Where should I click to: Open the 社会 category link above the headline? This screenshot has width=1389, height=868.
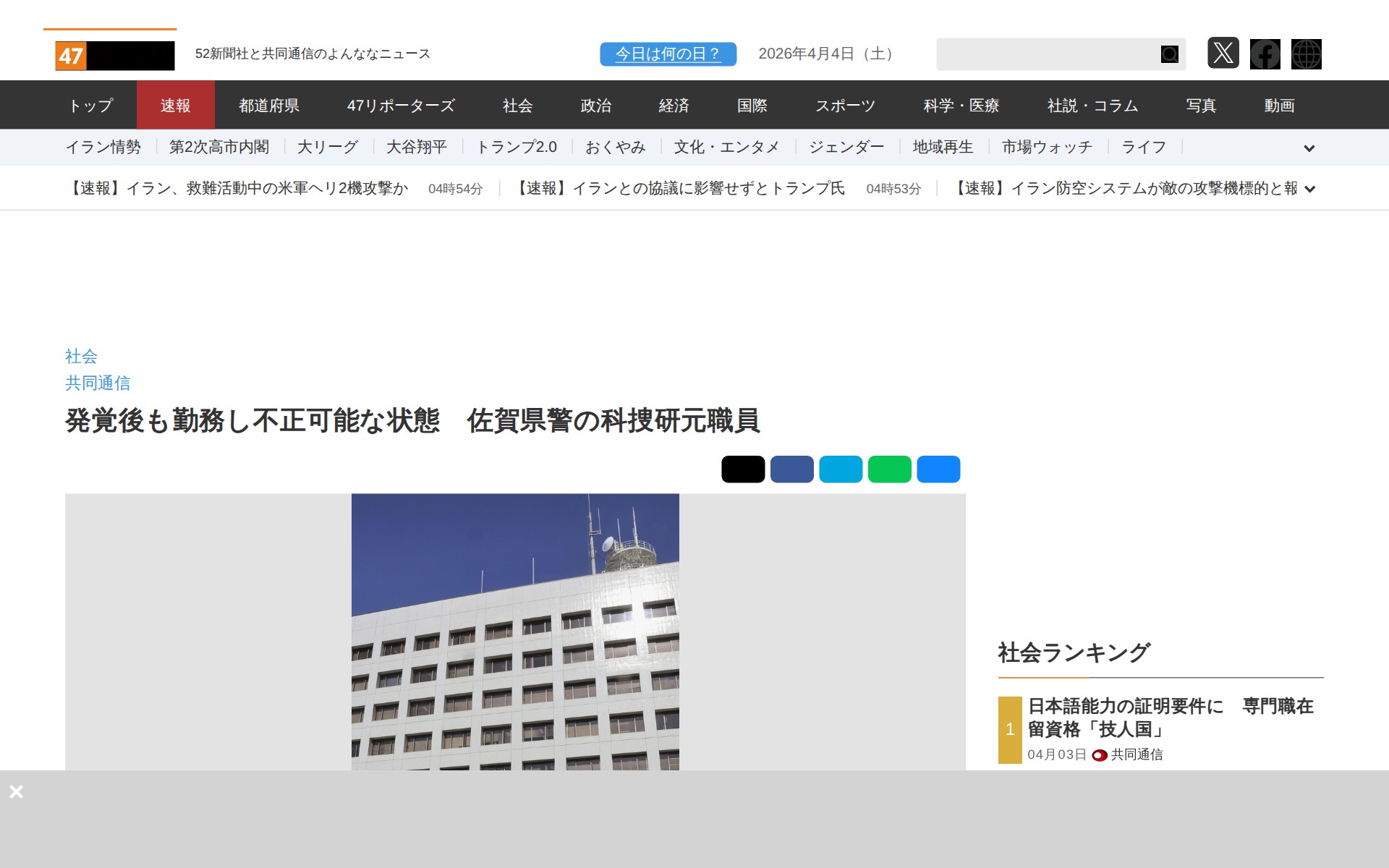click(x=81, y=356)
